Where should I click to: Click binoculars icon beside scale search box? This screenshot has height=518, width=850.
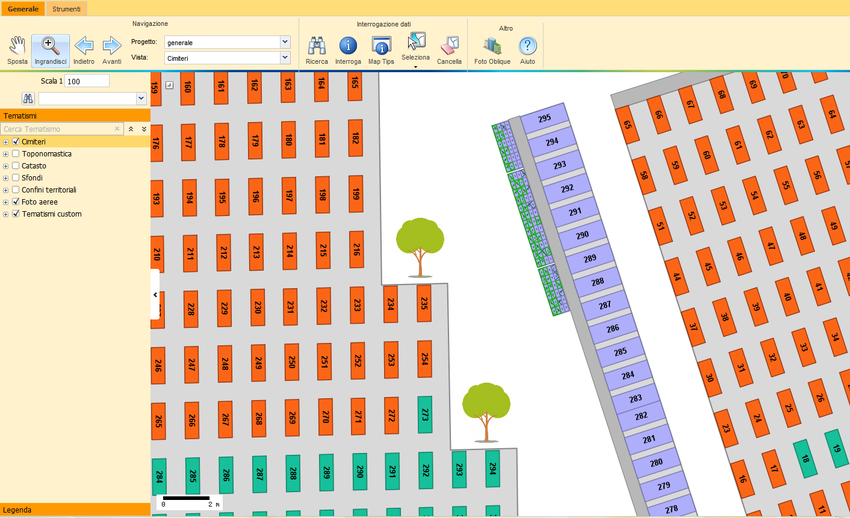coord(28,99)
